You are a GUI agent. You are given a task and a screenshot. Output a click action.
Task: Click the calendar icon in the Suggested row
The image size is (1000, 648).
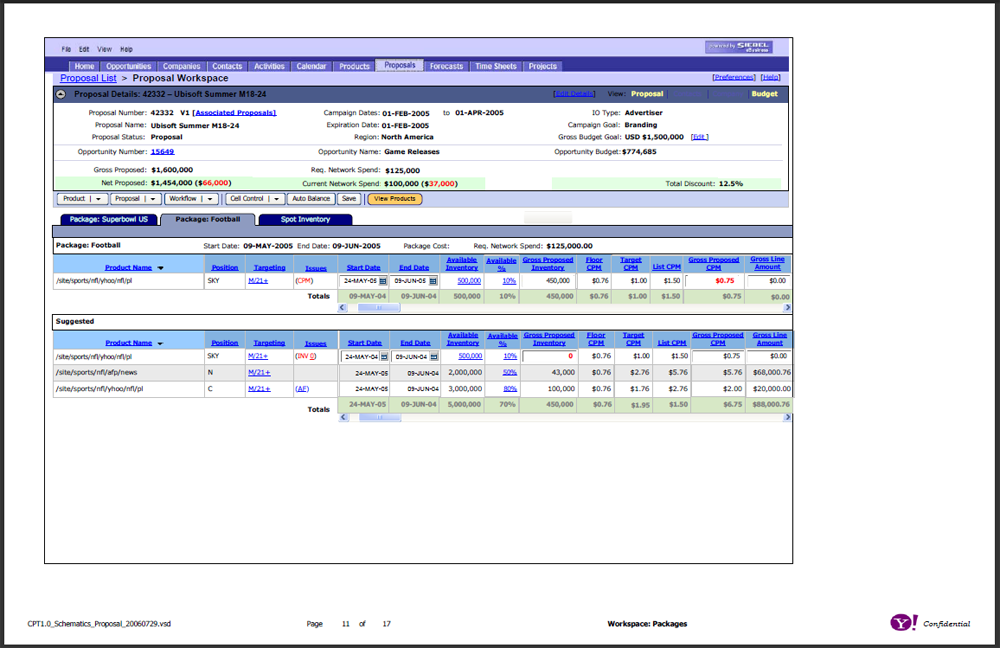384,356
